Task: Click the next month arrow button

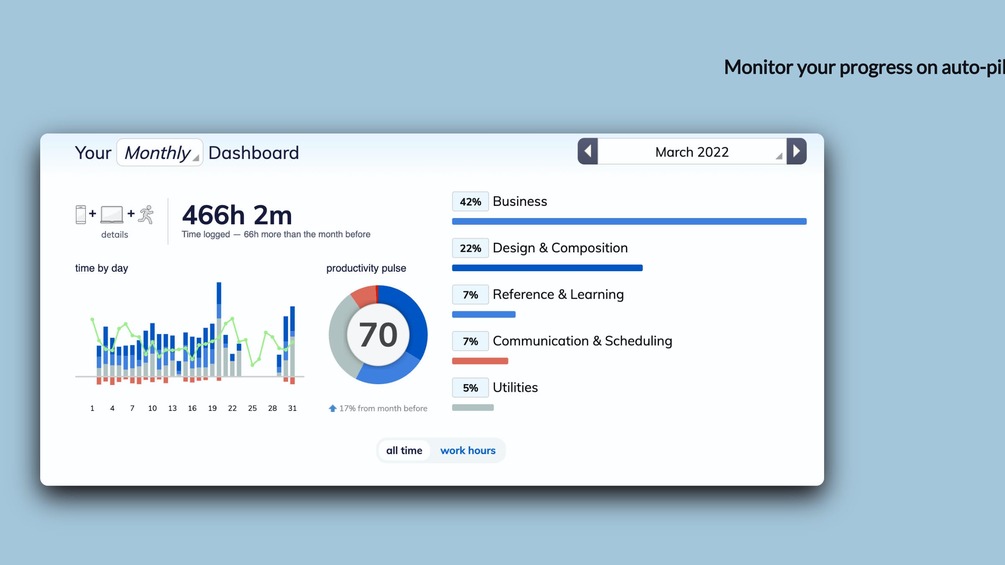Action: 797,152
